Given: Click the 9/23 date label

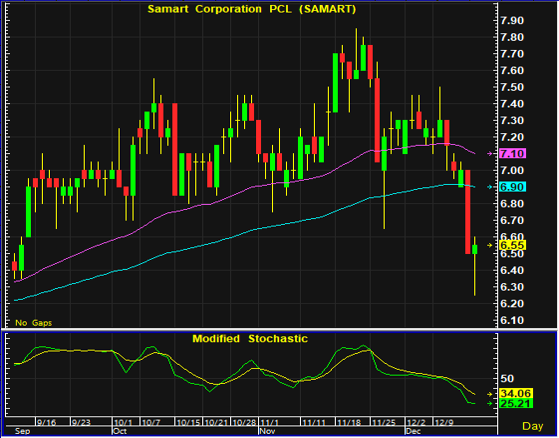Looking at the screenshot, I should coord(81,423).
